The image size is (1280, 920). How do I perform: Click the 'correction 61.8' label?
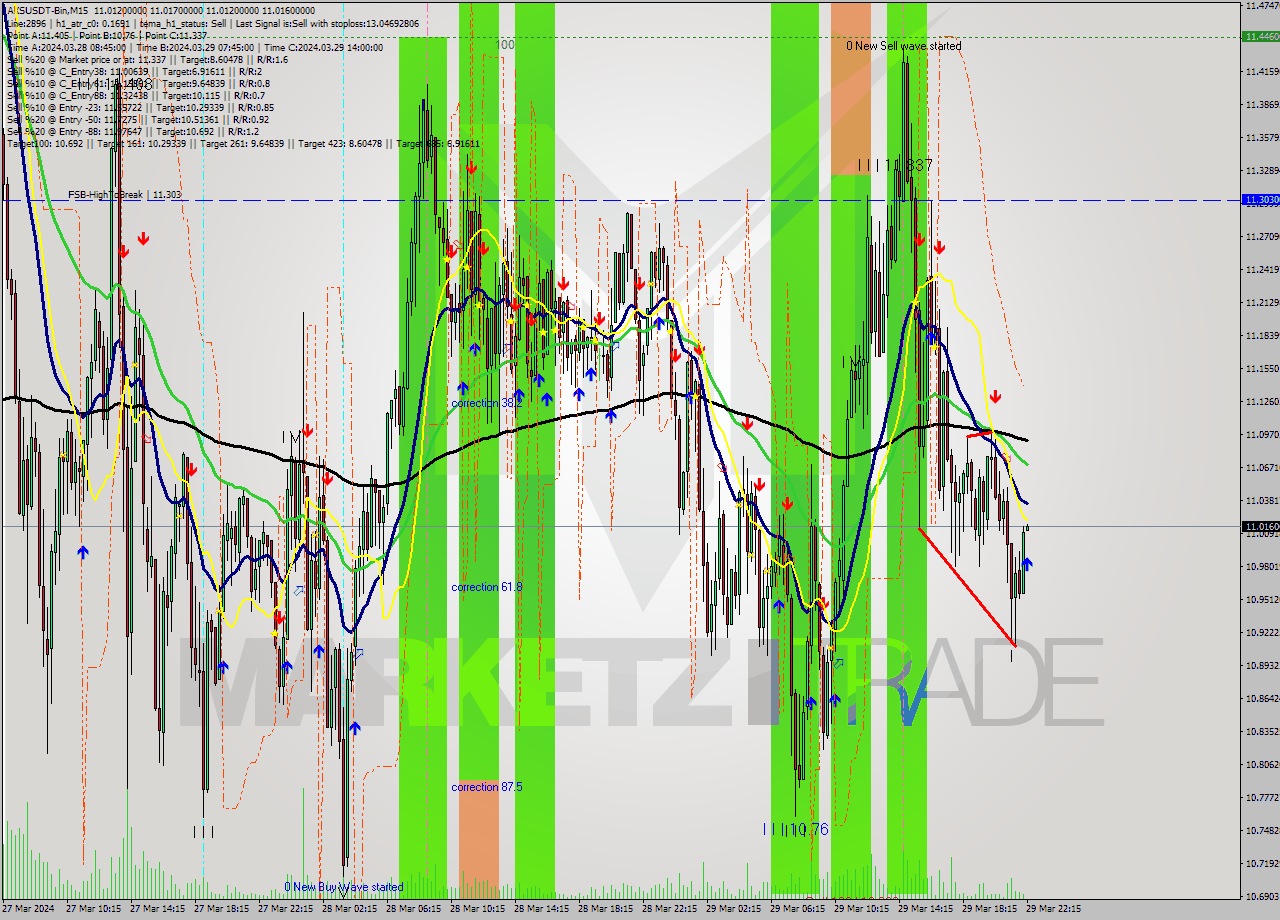[x=486, y=587]
